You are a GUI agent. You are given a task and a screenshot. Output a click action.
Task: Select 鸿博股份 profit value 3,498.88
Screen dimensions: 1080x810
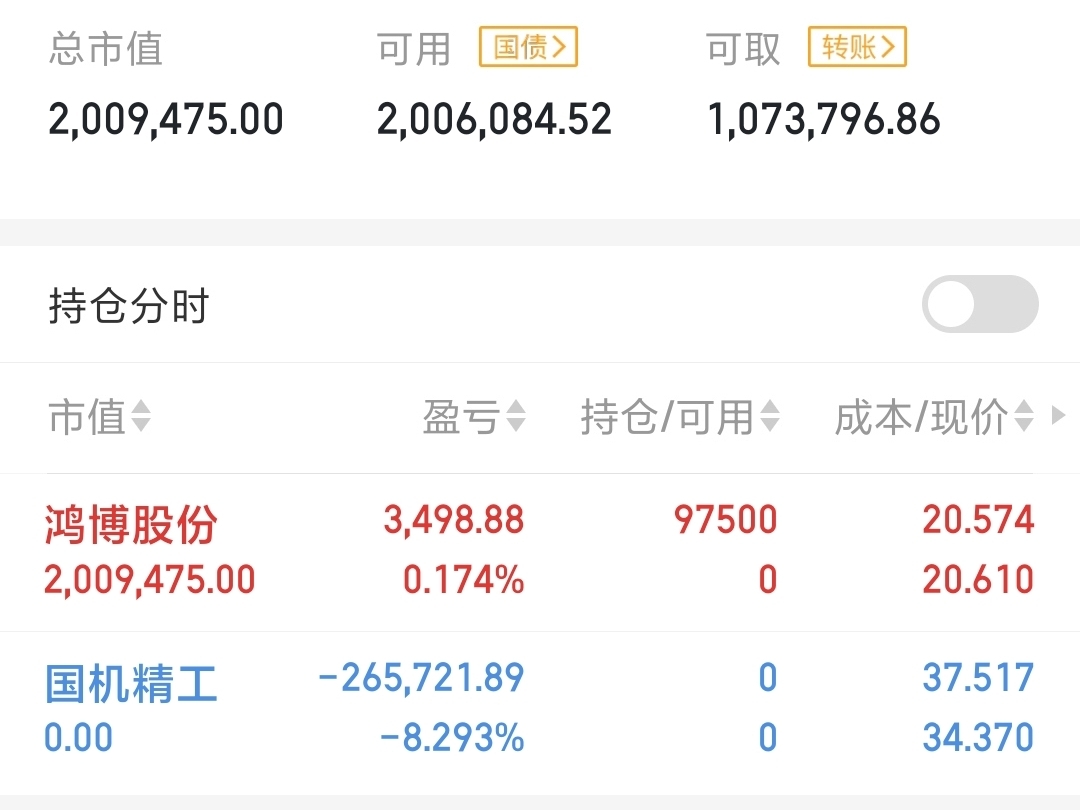point(454,519)
